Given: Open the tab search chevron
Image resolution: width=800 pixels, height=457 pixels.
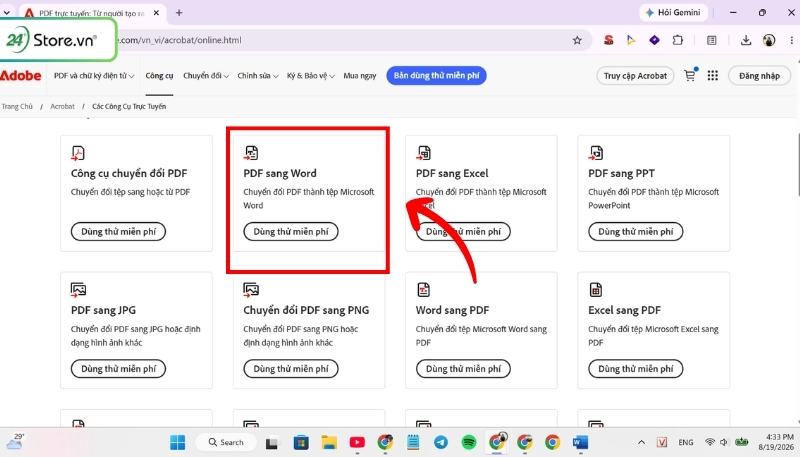Looking at the screenshot, I should (x=7, y=13).
